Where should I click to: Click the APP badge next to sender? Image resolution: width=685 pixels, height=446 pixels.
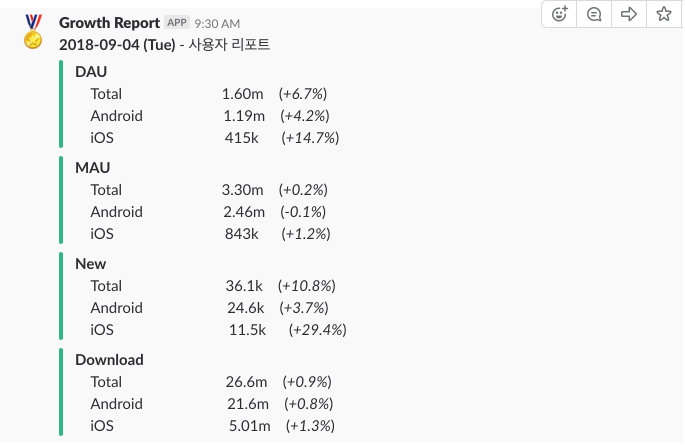click(177, 23)
